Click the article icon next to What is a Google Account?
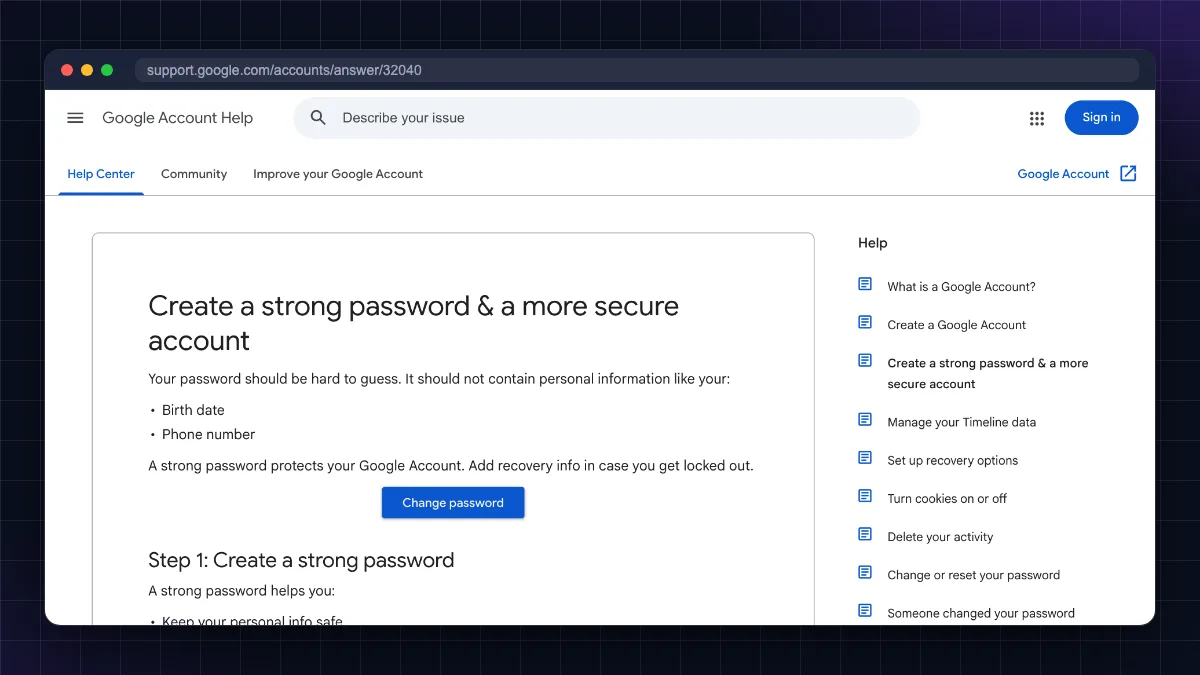Viewport: 1200px width, 675px height. [865, 284]
